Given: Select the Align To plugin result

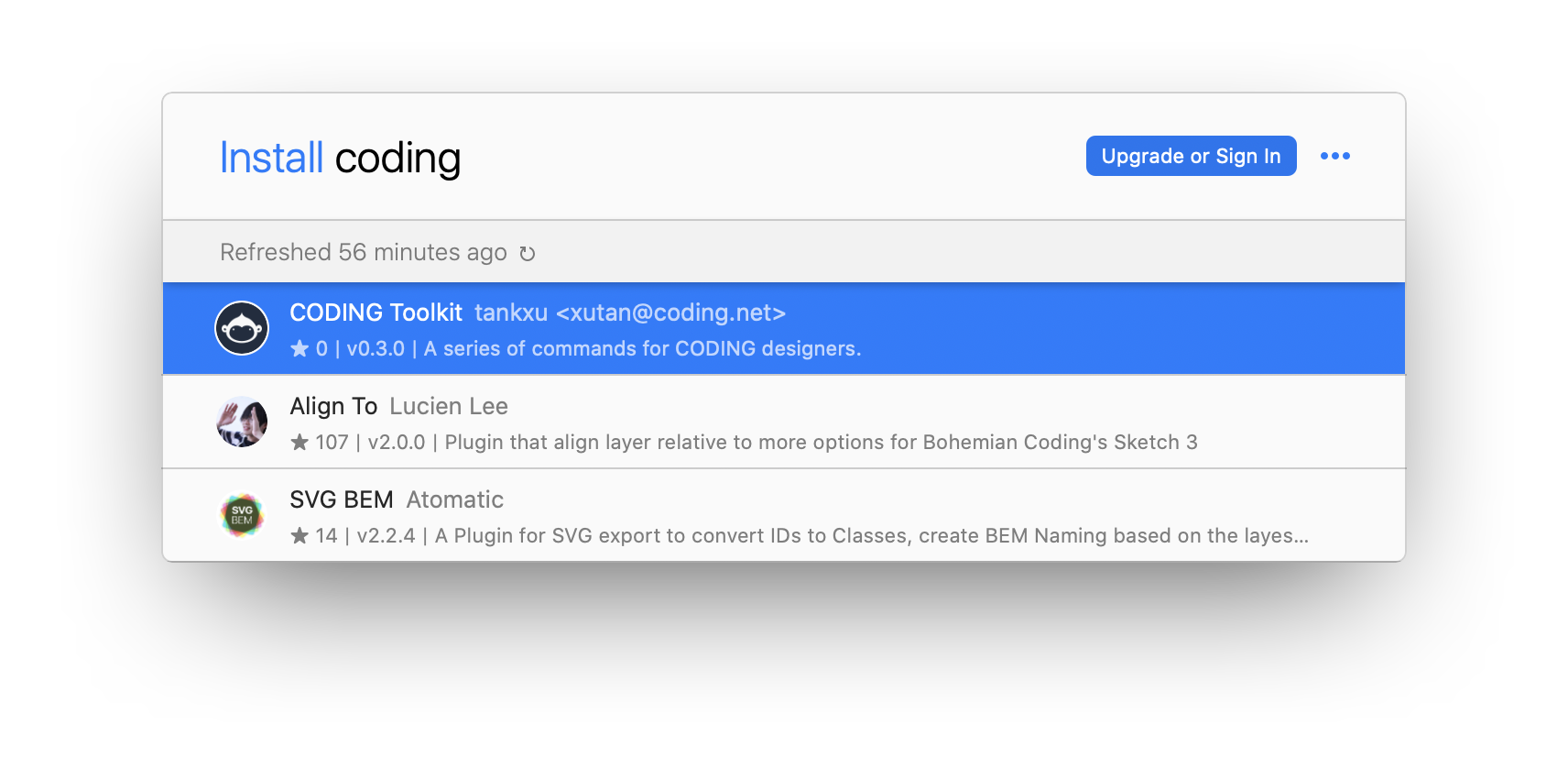Looking at the screenshot, I should click(x=784, y=422).
